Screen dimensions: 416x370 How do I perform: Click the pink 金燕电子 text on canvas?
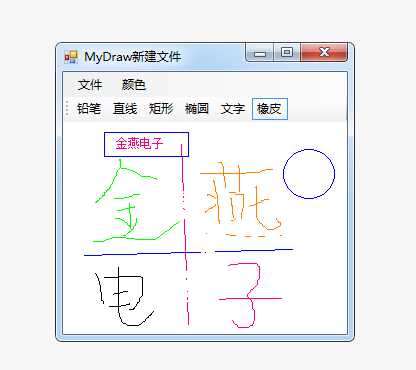[139, 144]
